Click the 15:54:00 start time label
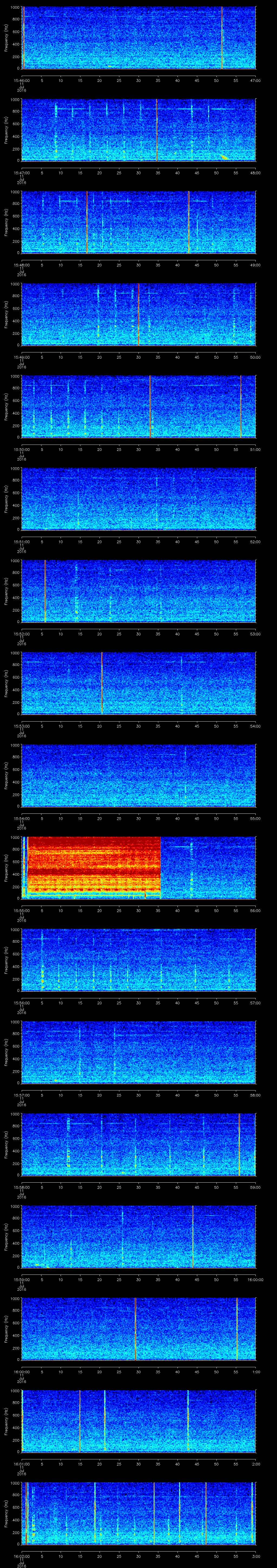Screen dimensions: 277x1568 coord(21,818)
